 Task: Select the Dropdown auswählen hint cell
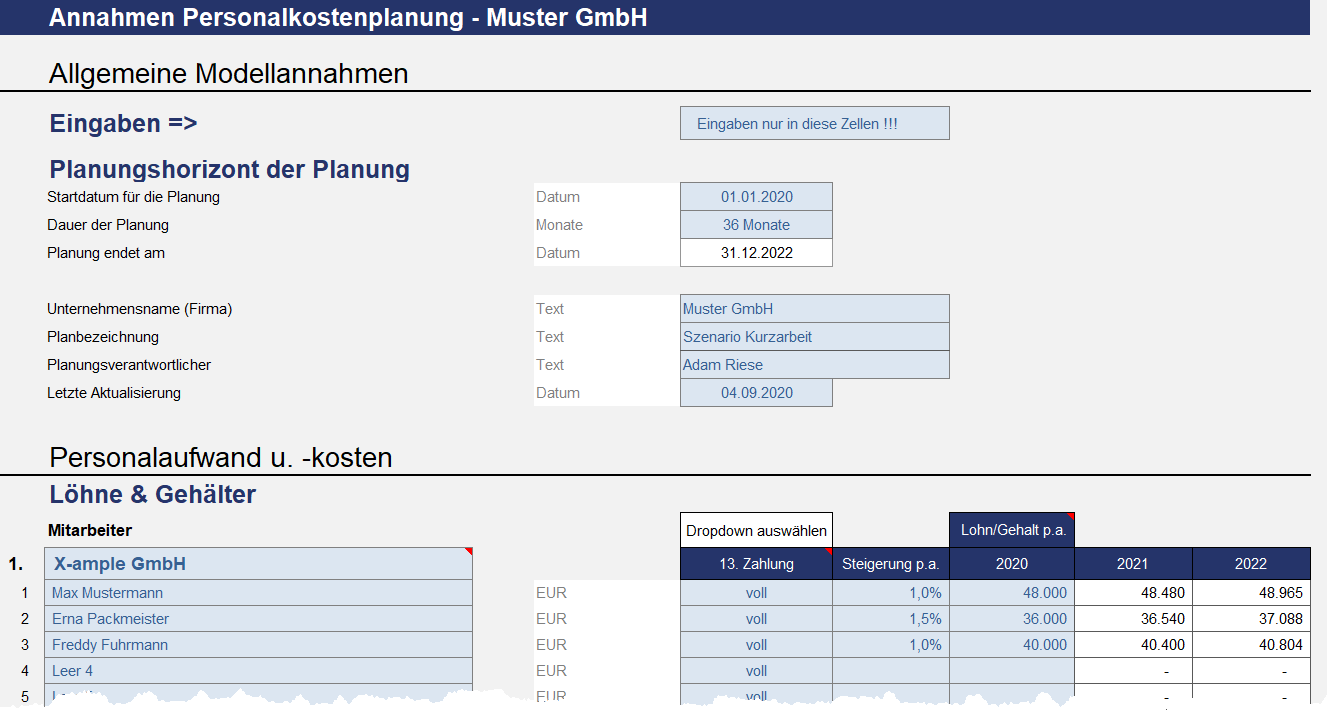click(756, 530)
